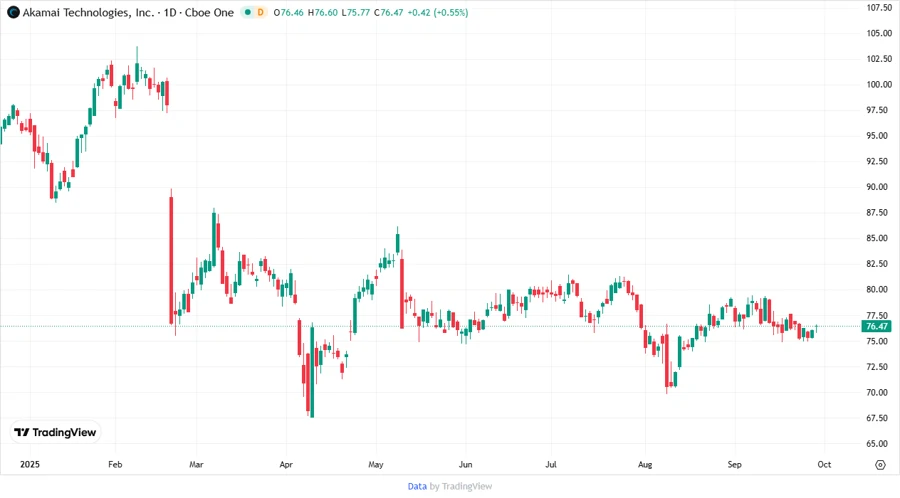This screenshot has width=900, height=498.
Task: Click the 65.00 price axis label
Action: 879,443
